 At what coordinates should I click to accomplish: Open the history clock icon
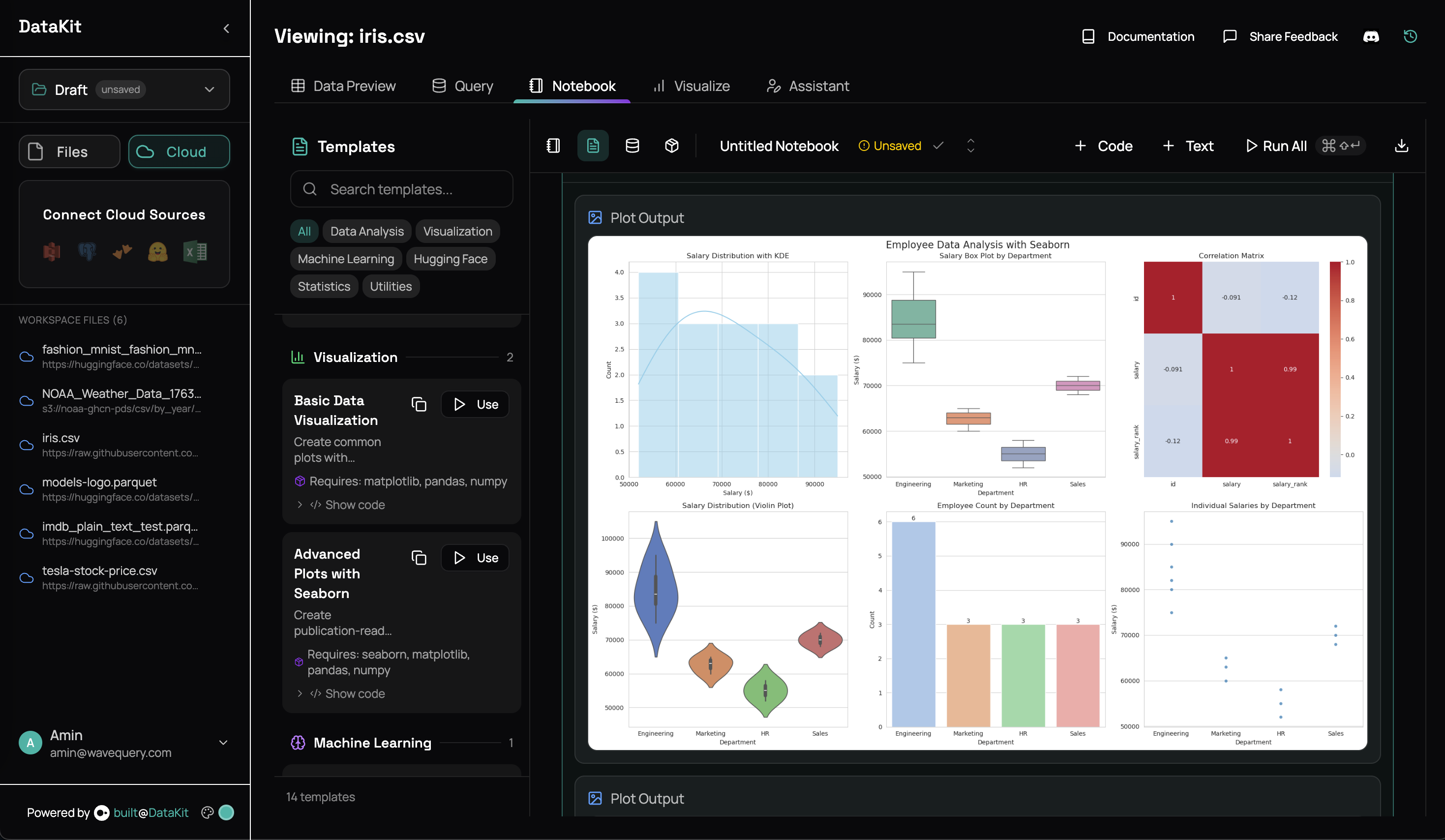pos(1410,37)
